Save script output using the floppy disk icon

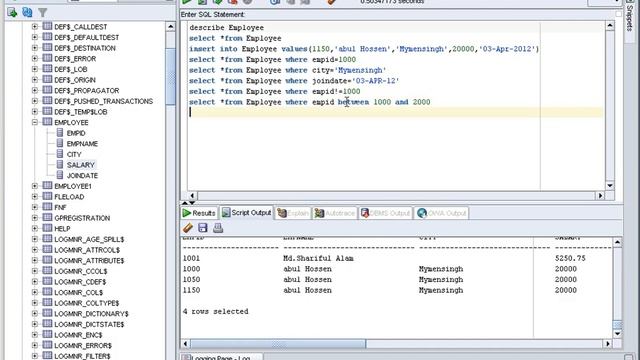click(x=203, y=228)
